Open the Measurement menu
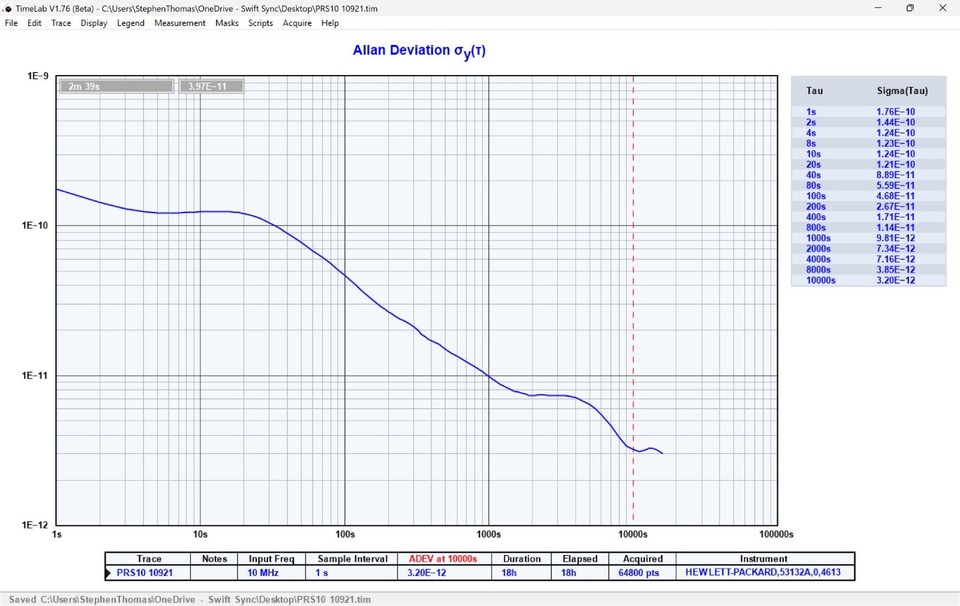Screen dimensions: 960x606 point(180,22)
